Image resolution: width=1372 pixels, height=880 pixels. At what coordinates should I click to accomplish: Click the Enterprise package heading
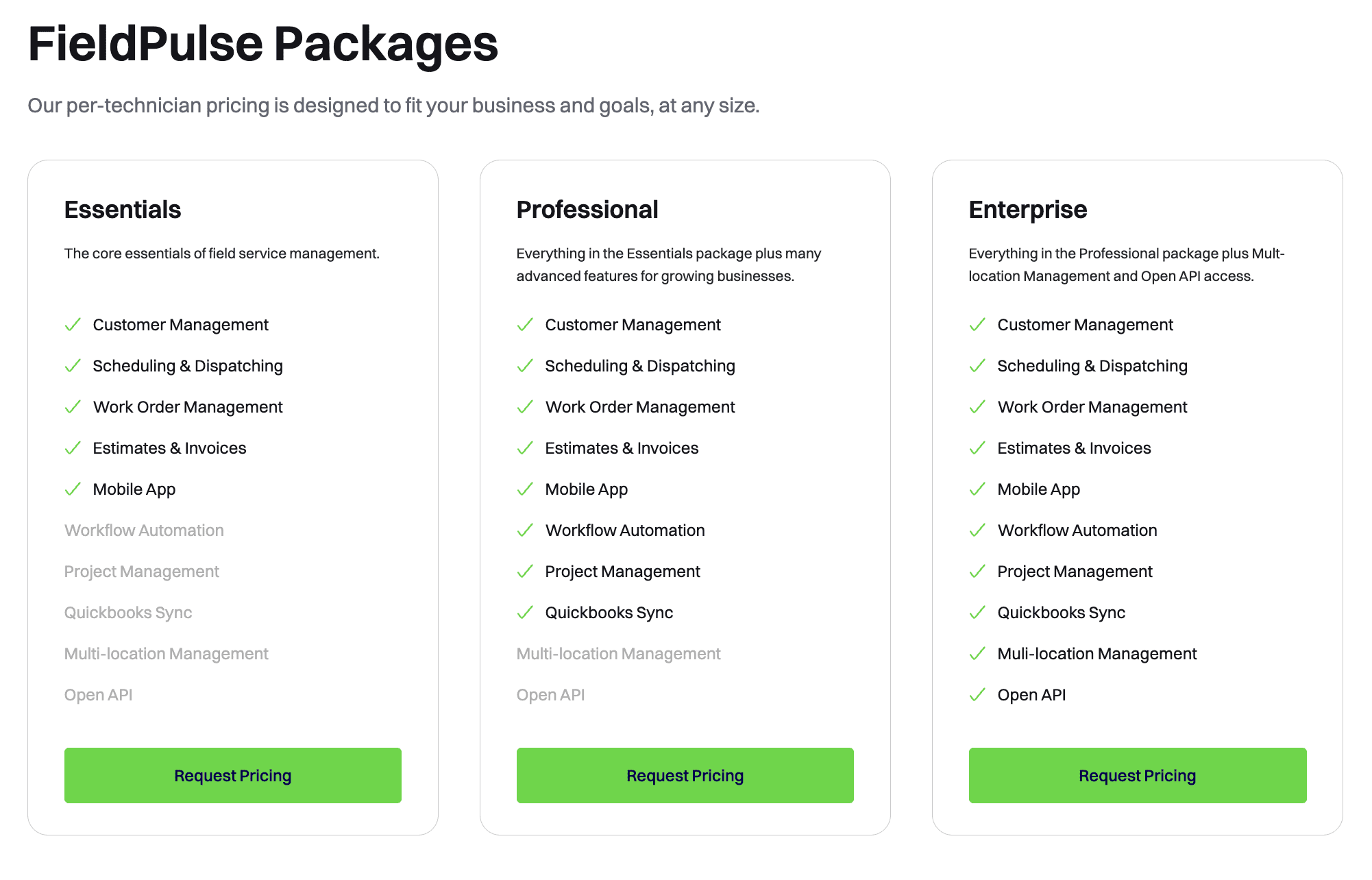click(x=1027, y=210)
